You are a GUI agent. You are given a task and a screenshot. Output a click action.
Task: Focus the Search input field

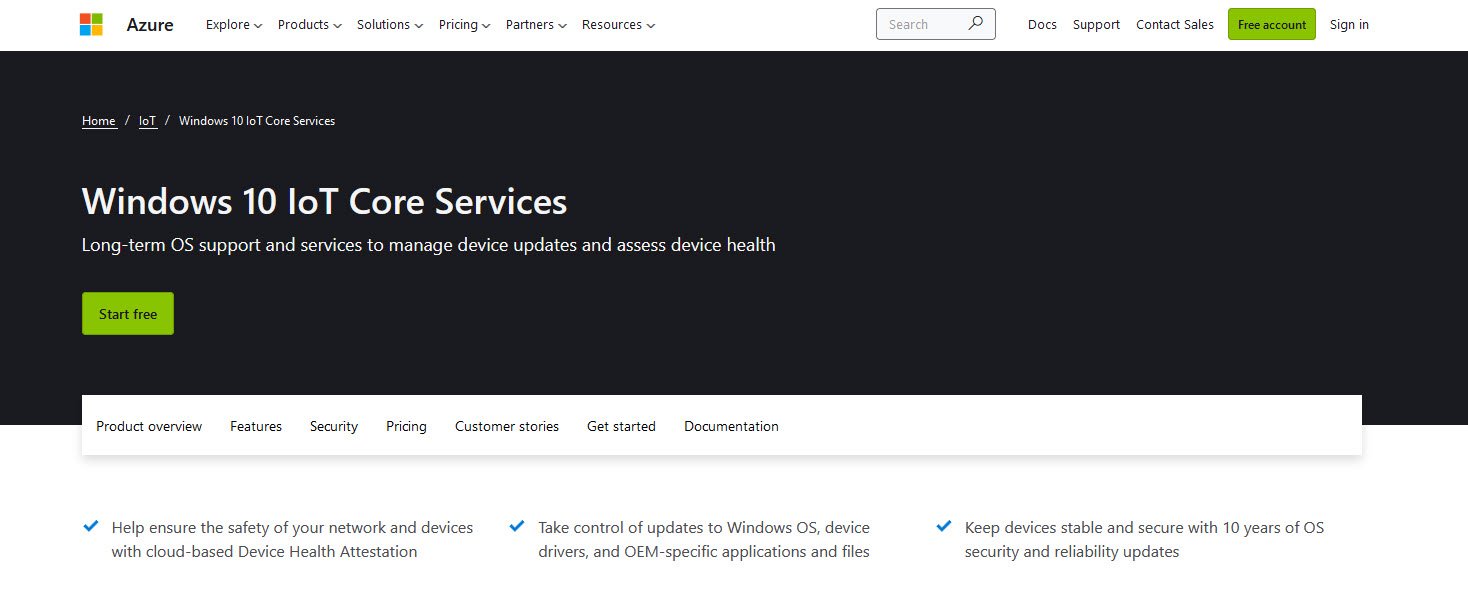coord(936,24)
